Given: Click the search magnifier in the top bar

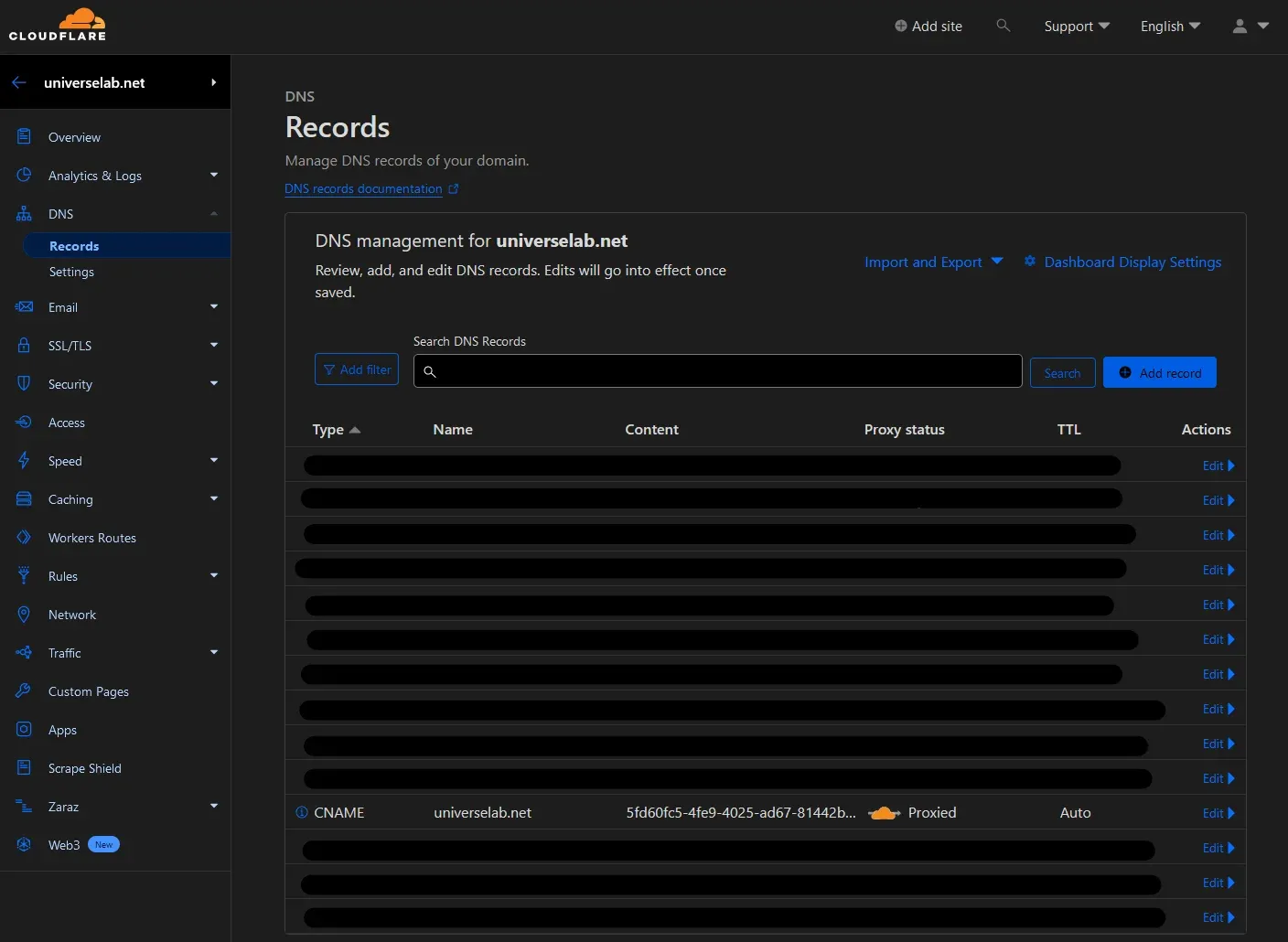Looking at the screenshot, I should (x=1003, y=26).
